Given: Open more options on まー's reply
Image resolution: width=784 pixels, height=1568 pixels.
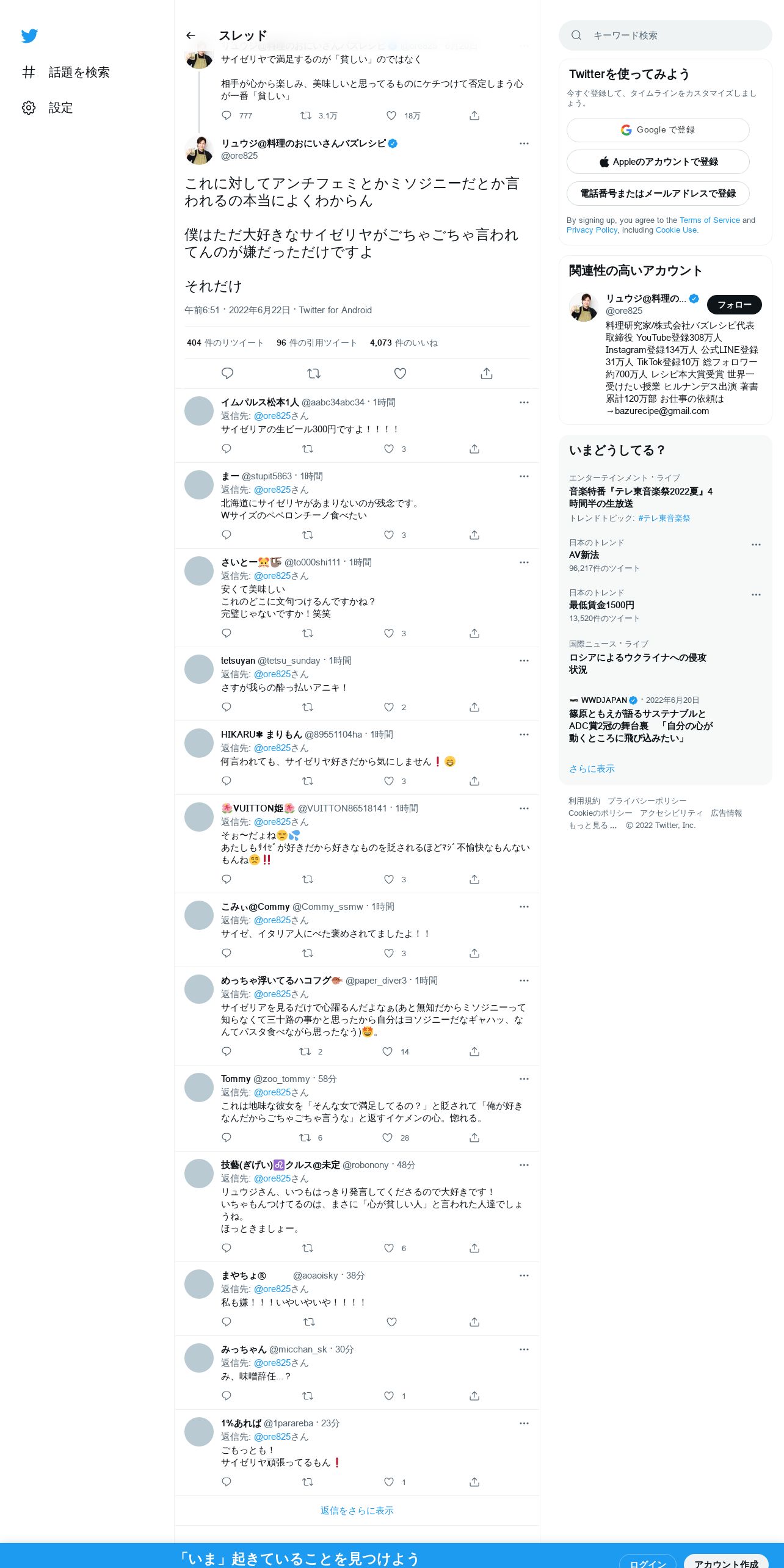Looking at the screenshot, I should point(524,476).
